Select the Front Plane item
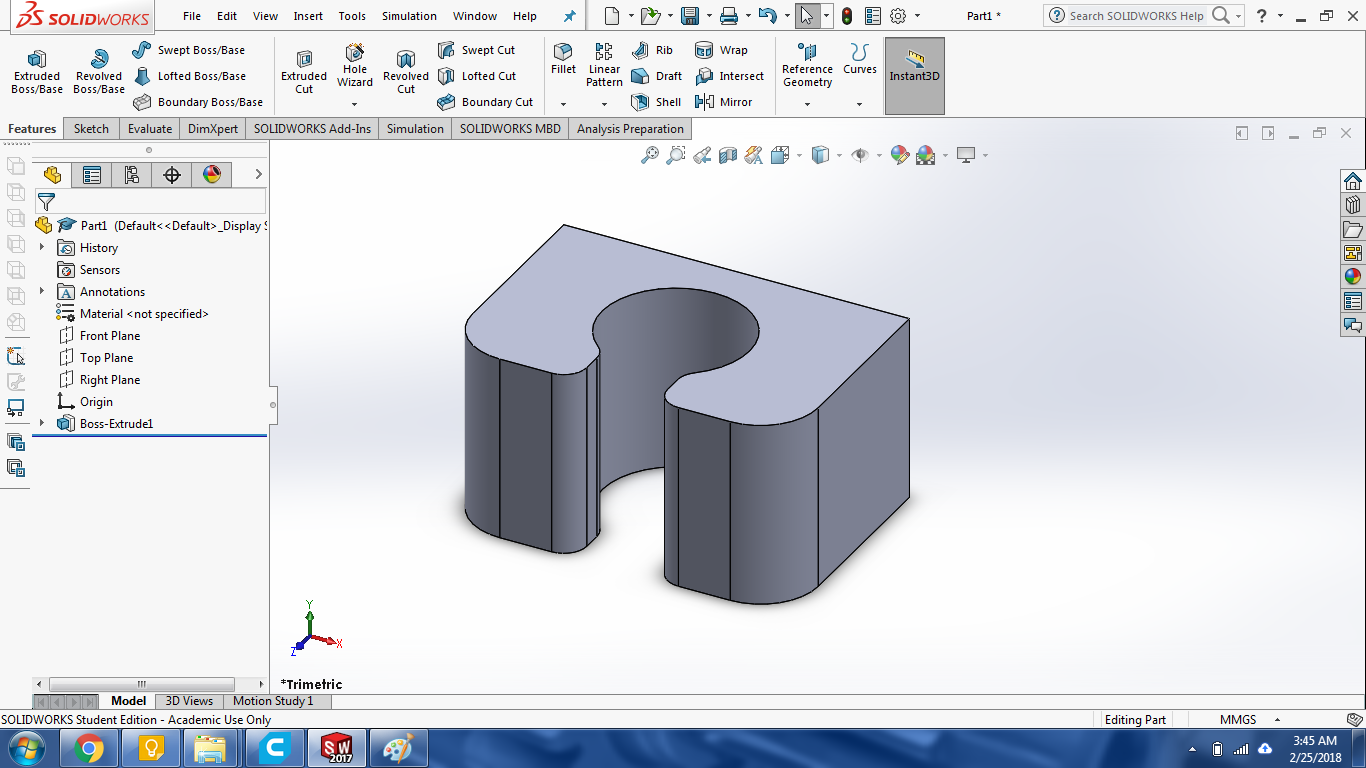This screenshot has height=768, width=1366. click(99, 336)
